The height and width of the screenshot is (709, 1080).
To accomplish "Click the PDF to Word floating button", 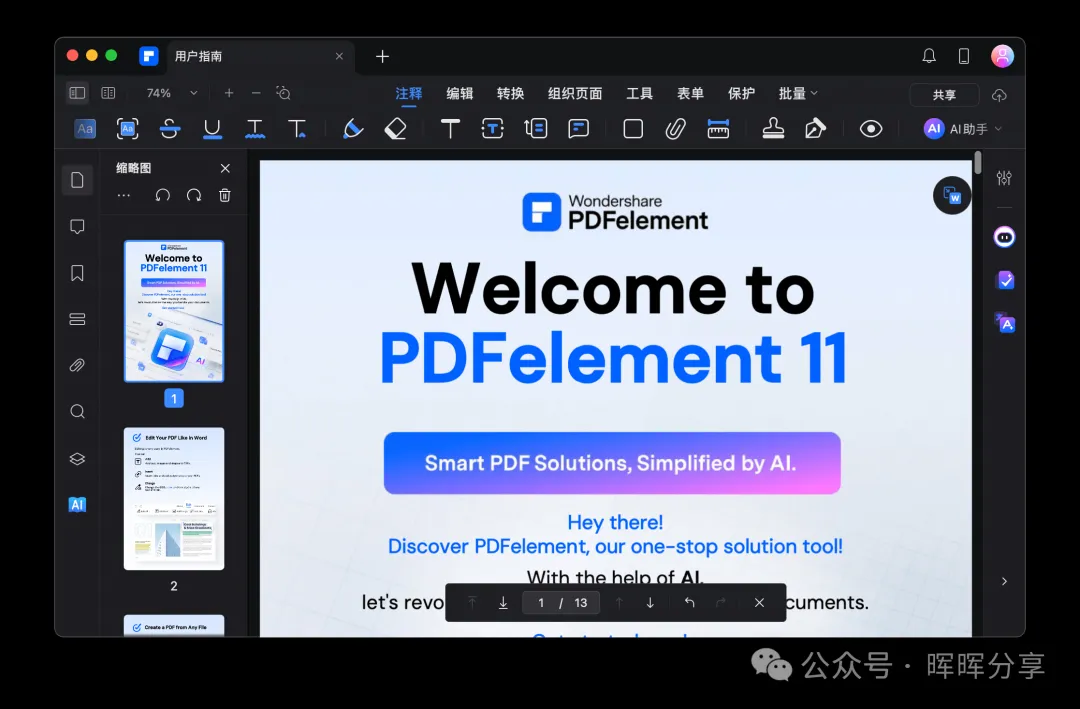I will (952, 196).
